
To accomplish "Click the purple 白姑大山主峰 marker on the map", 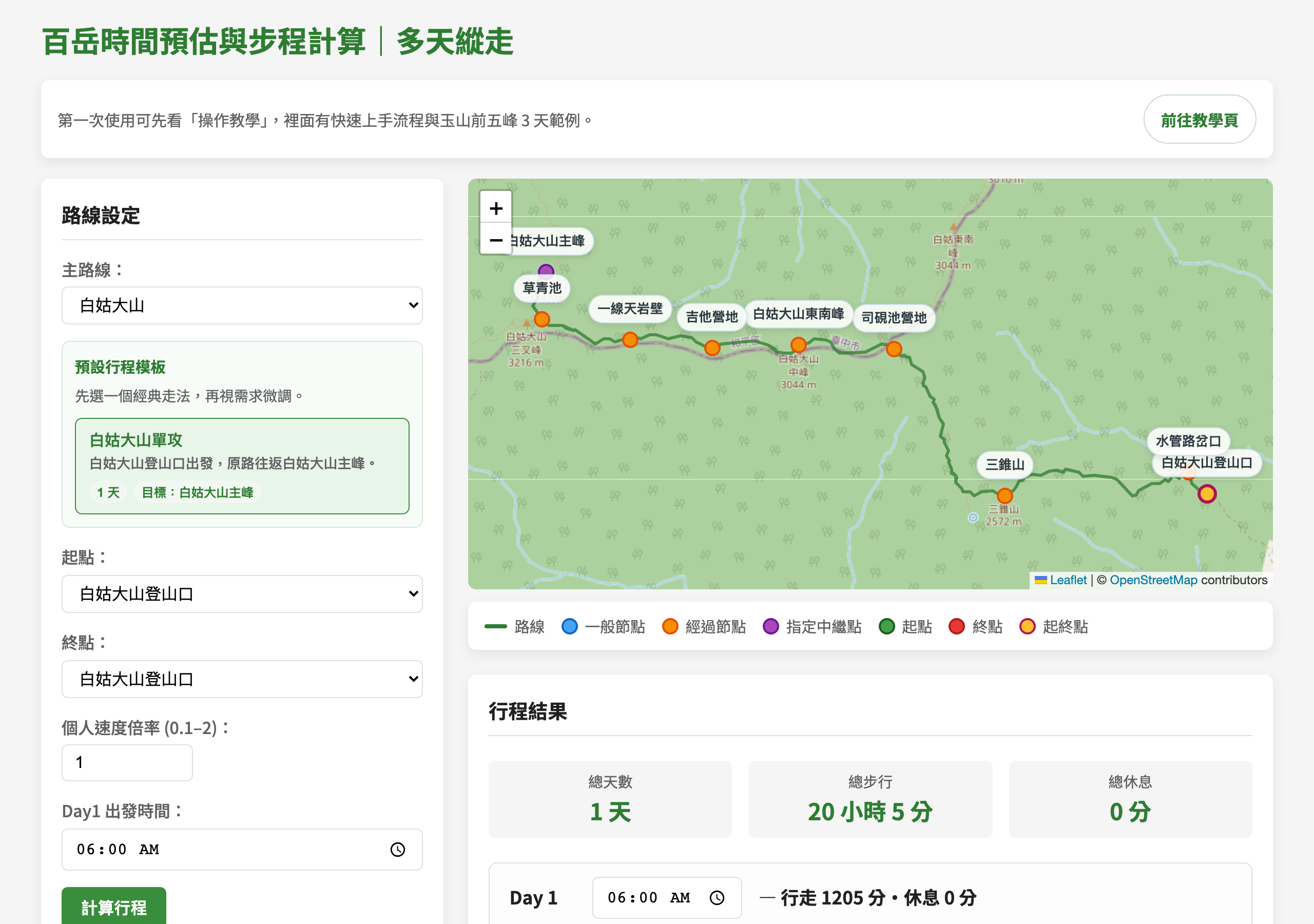I will (x=546, y=269).
